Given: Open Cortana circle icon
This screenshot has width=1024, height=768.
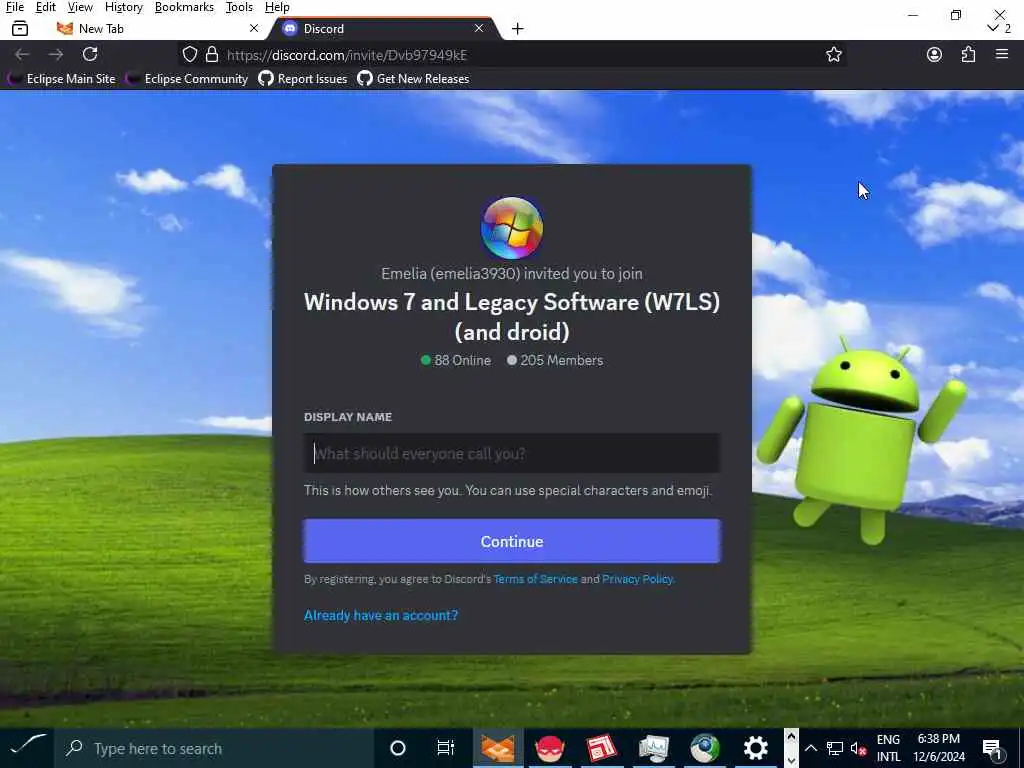Looking at the screenshot, I should pyautogui.click(x=397, y=748).
